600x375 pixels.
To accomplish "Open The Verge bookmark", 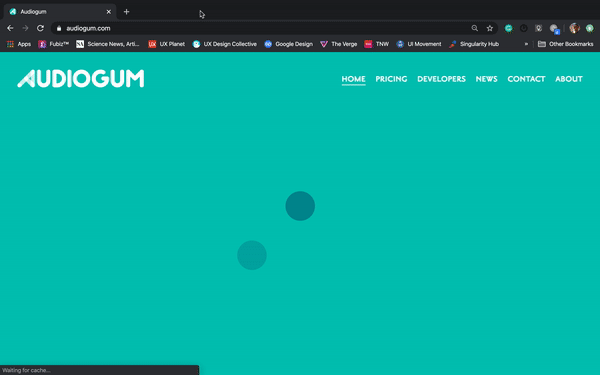I will click(339, 44).
